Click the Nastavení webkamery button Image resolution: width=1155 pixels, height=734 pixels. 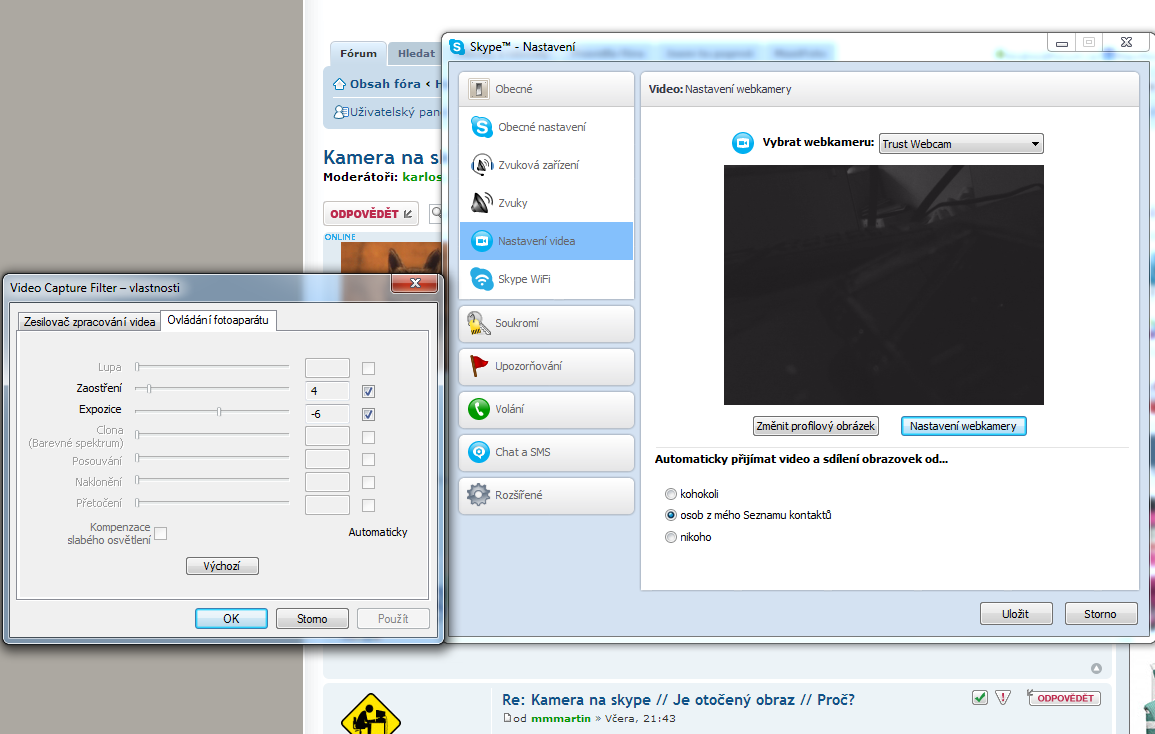tap(963, 426)
